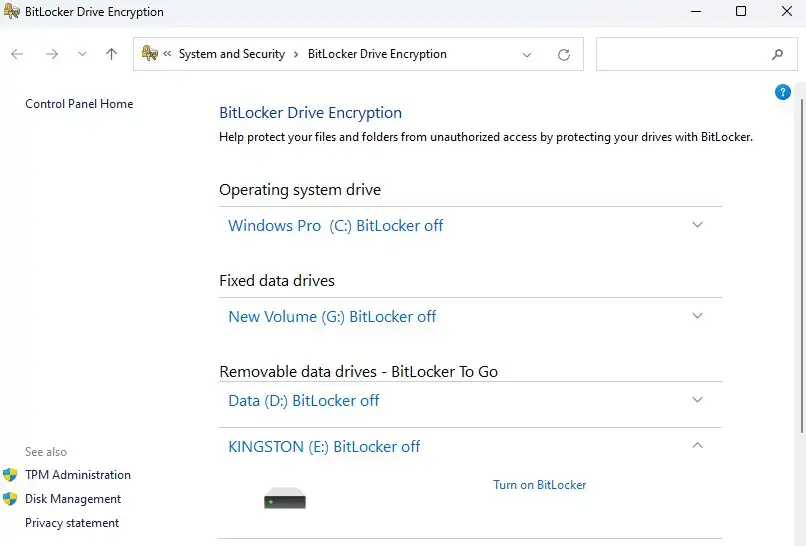Open Disk Management link

click(73, 499)
